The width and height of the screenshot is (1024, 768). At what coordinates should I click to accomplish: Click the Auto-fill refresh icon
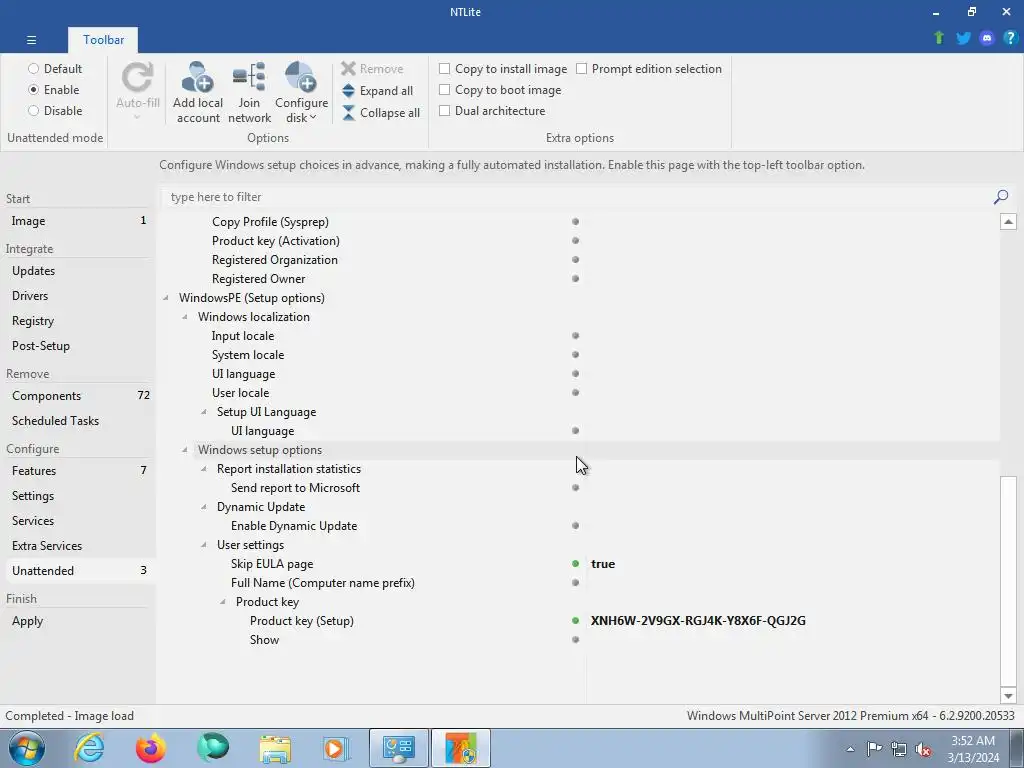pos(138,77)
